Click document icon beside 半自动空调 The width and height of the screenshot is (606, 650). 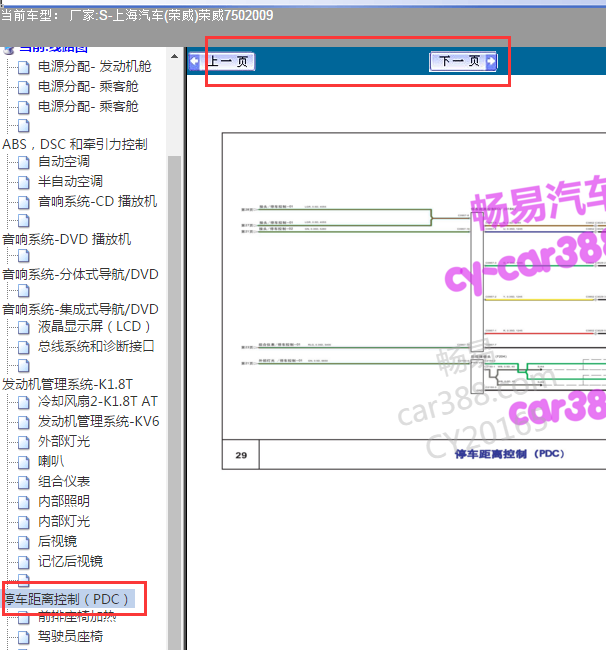24,182
